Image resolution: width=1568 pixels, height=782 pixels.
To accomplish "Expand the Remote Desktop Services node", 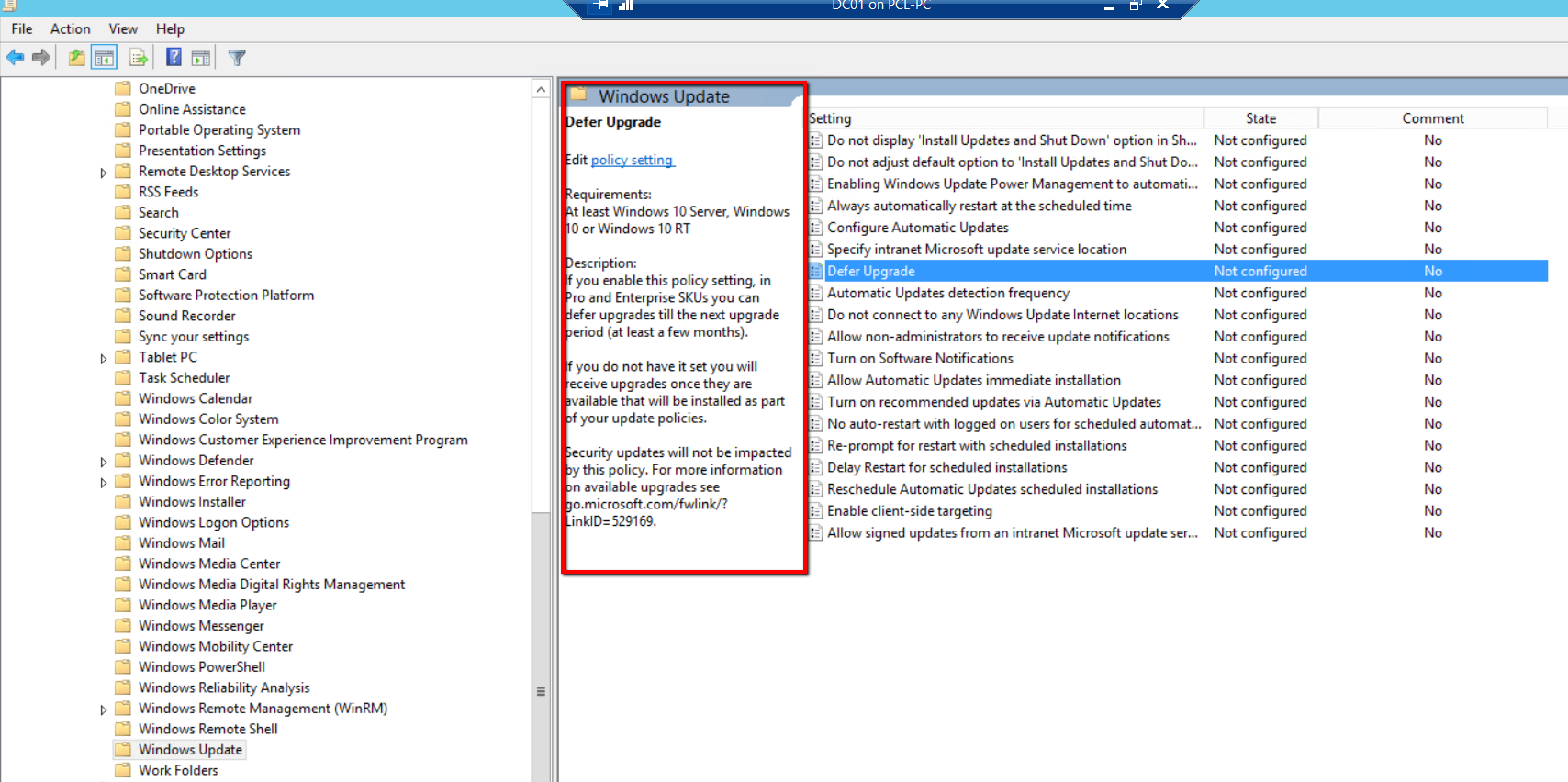I will pyautogui.click(x=103, y=173).
